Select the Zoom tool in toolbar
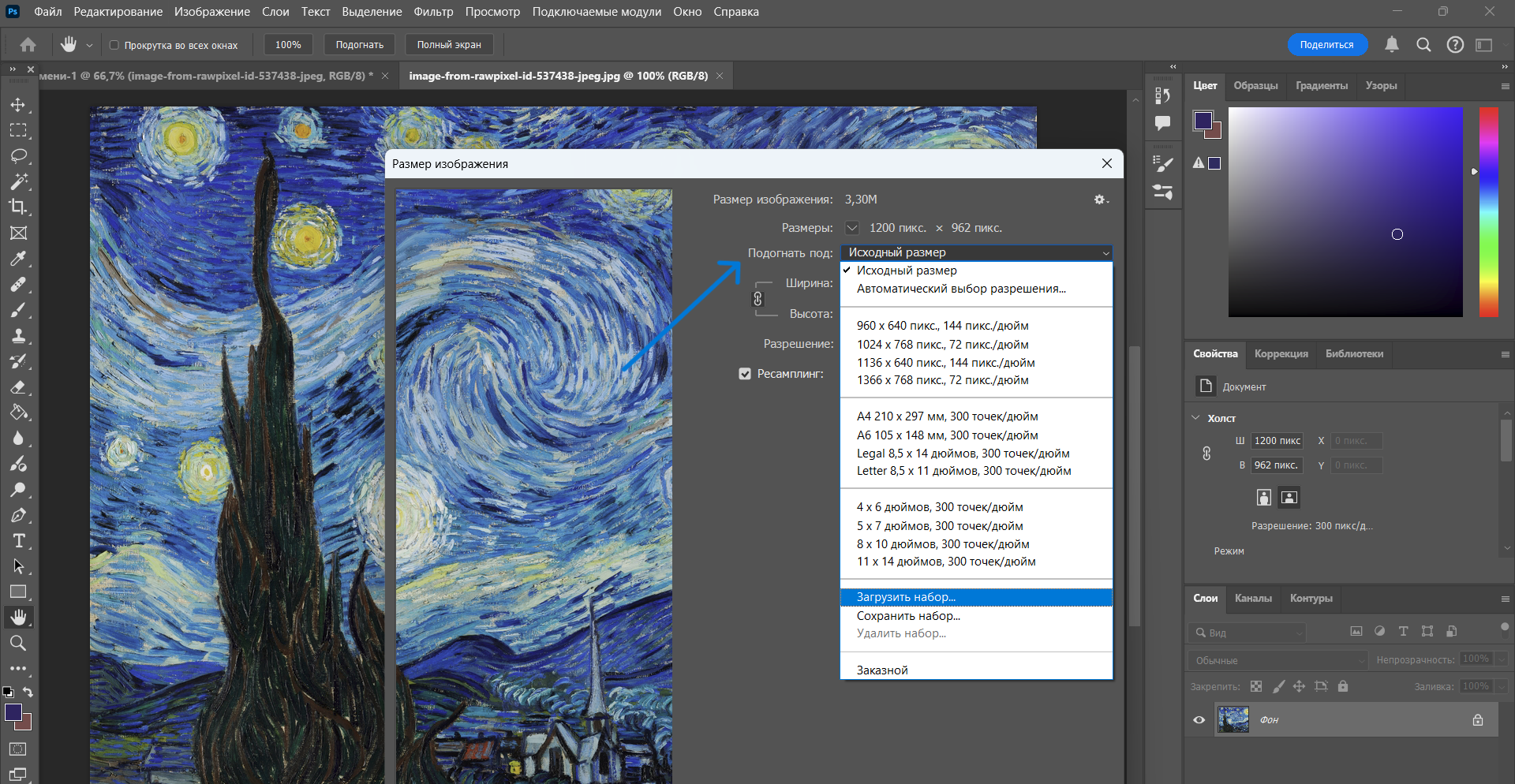Image resolution: width=1515 pixels, height=784 pixels. click(18, 643)
